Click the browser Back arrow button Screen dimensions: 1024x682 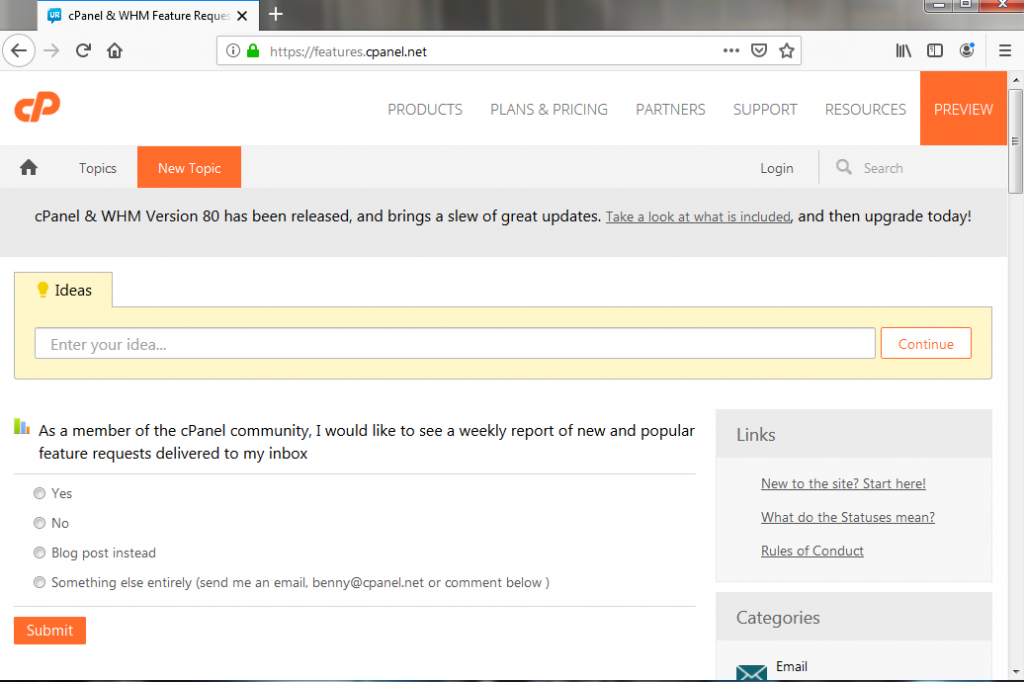[19, 50]
